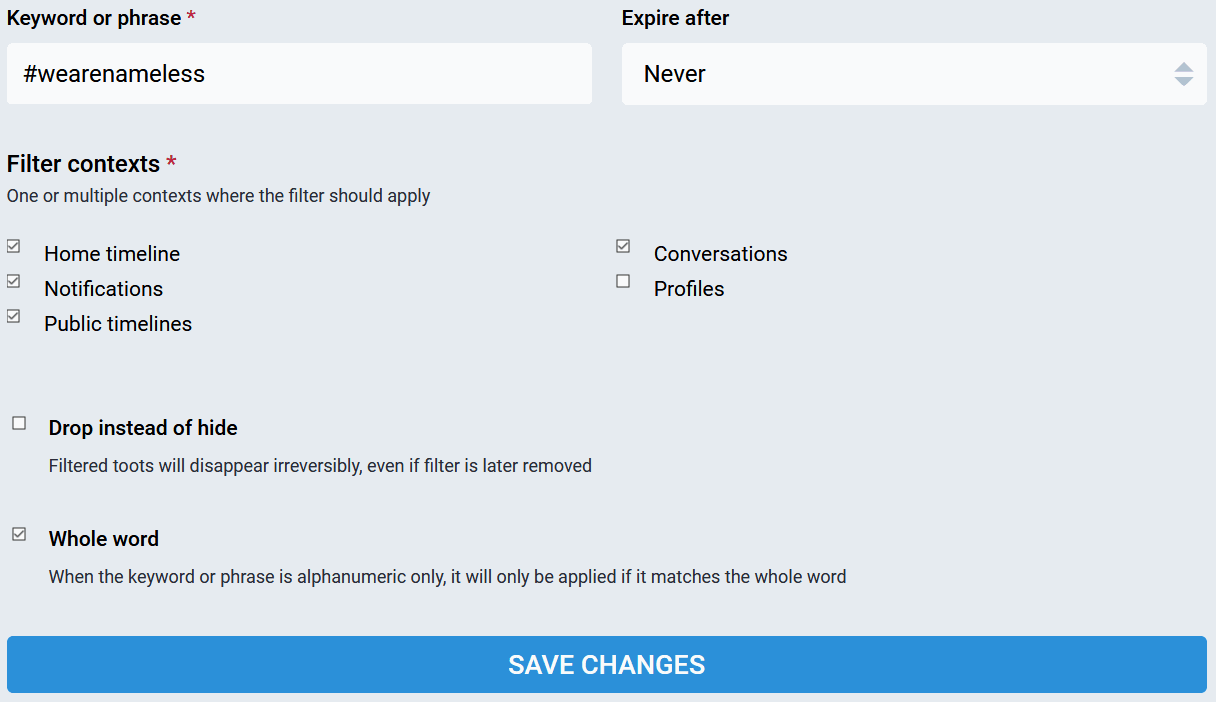Toggle the Conversations checkbox off
1216x702 pixels.
(x=623, y=246)
